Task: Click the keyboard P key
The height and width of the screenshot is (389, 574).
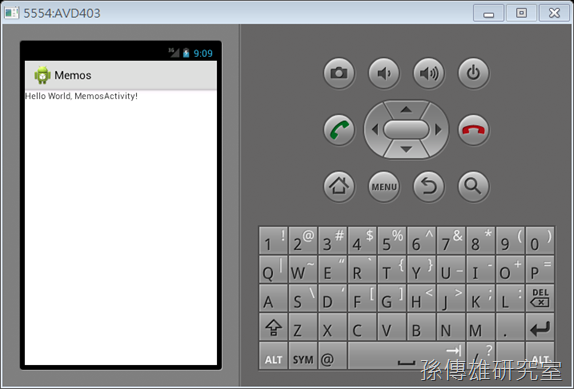Action: (x=540, y=269)
